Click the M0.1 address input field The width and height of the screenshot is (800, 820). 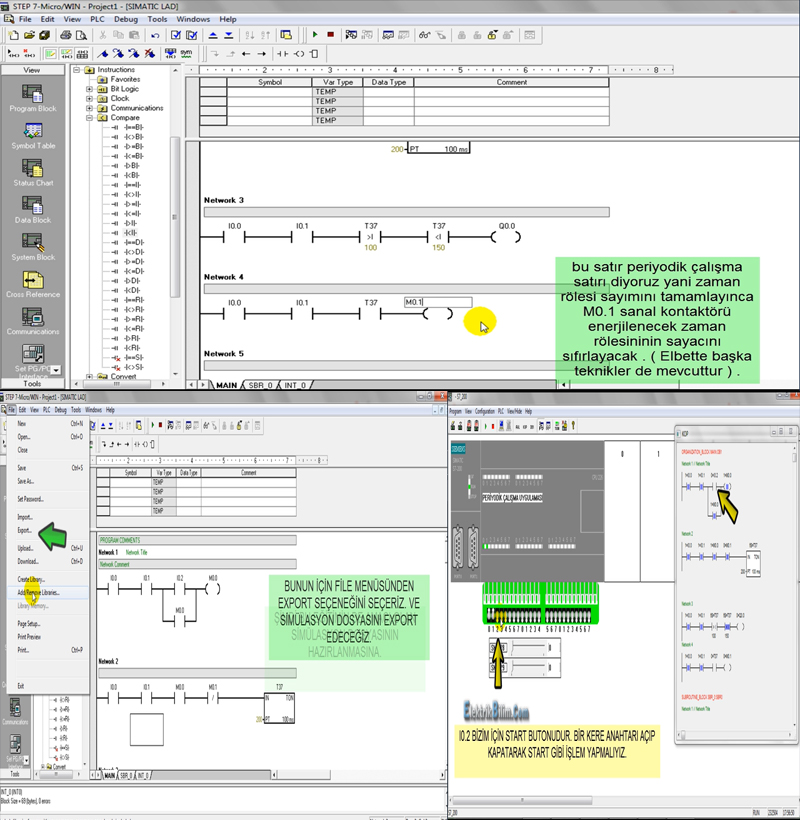[437, 302]
